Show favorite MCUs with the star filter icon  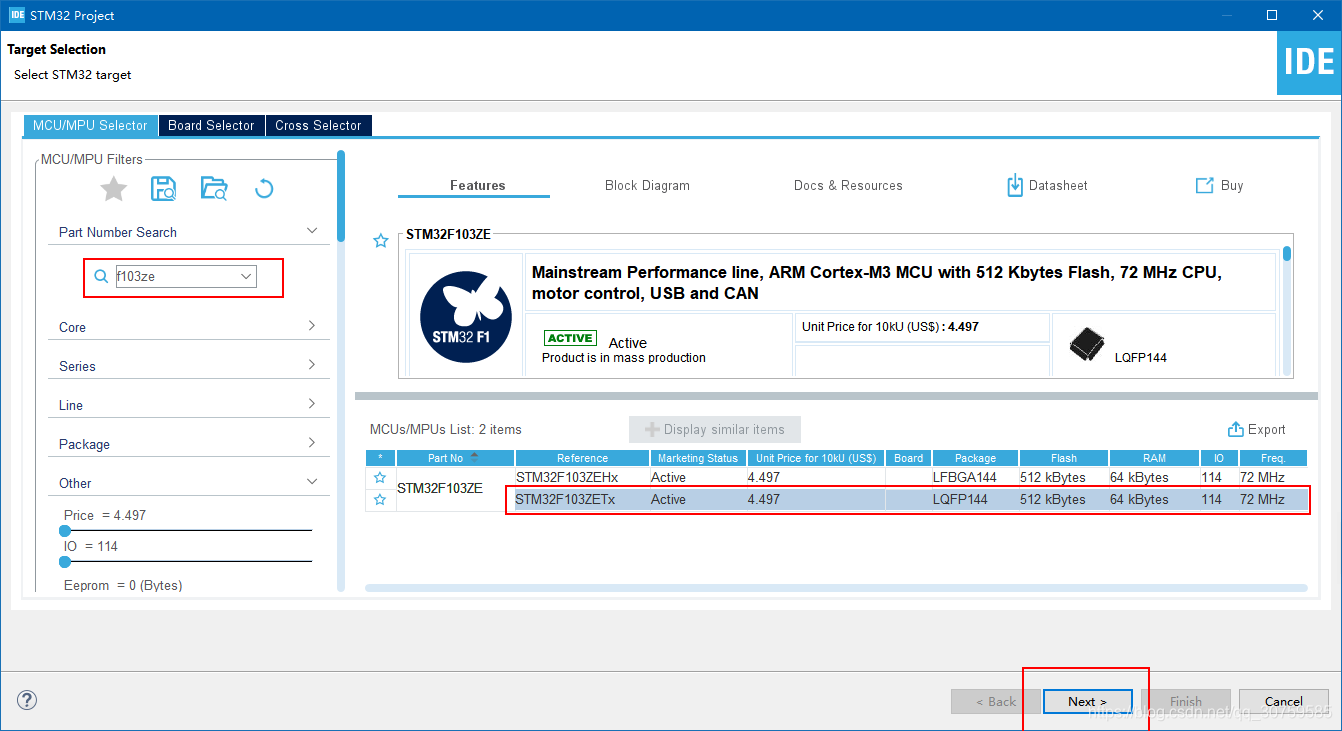click(114, 188)
